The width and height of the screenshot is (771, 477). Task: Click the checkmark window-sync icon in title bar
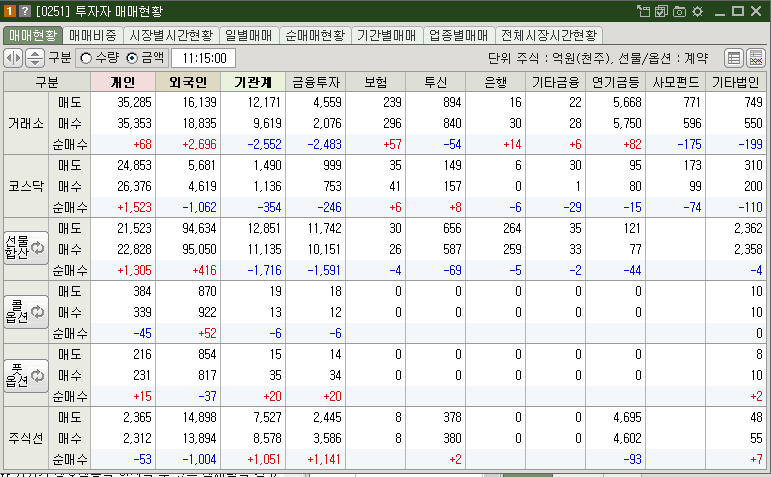pyautogui.click(x=661, y=11)
